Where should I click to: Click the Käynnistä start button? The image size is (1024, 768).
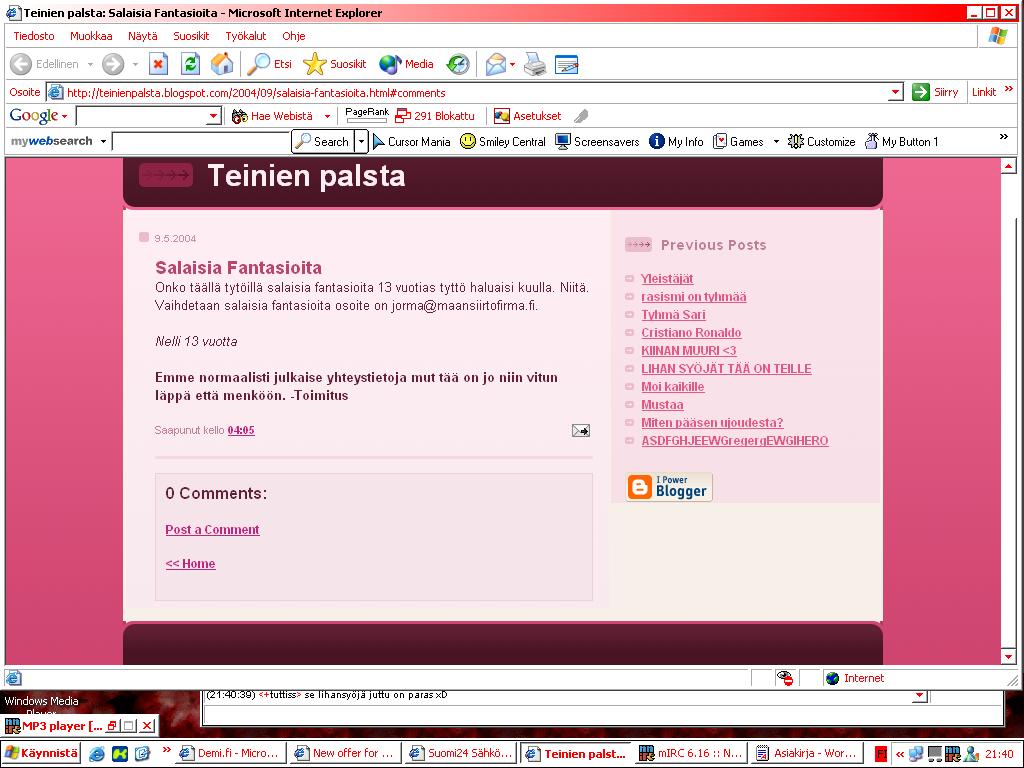41,753
